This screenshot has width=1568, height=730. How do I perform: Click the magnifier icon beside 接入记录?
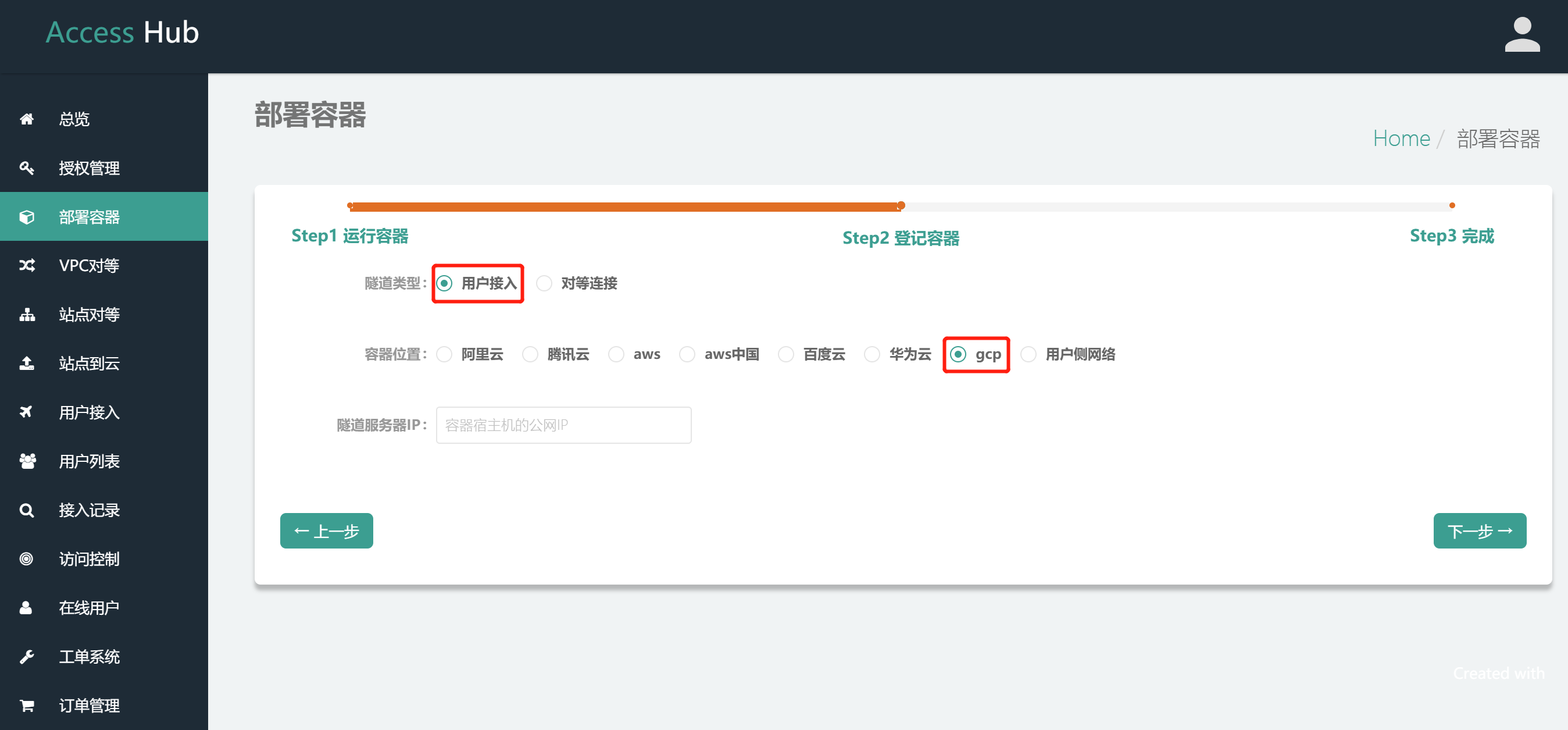pos(27,510)
